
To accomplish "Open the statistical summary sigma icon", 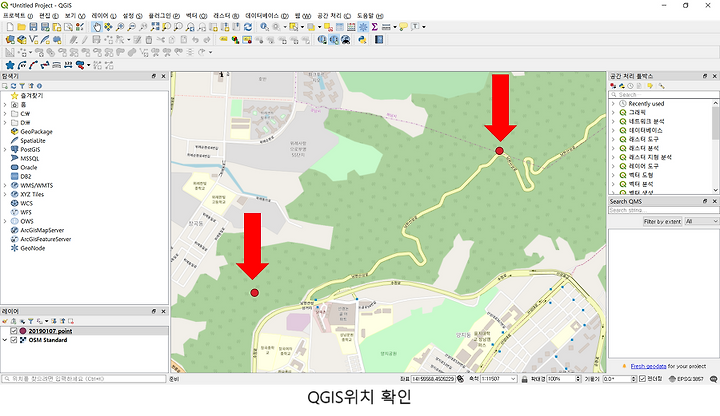I will click(374, 27).
